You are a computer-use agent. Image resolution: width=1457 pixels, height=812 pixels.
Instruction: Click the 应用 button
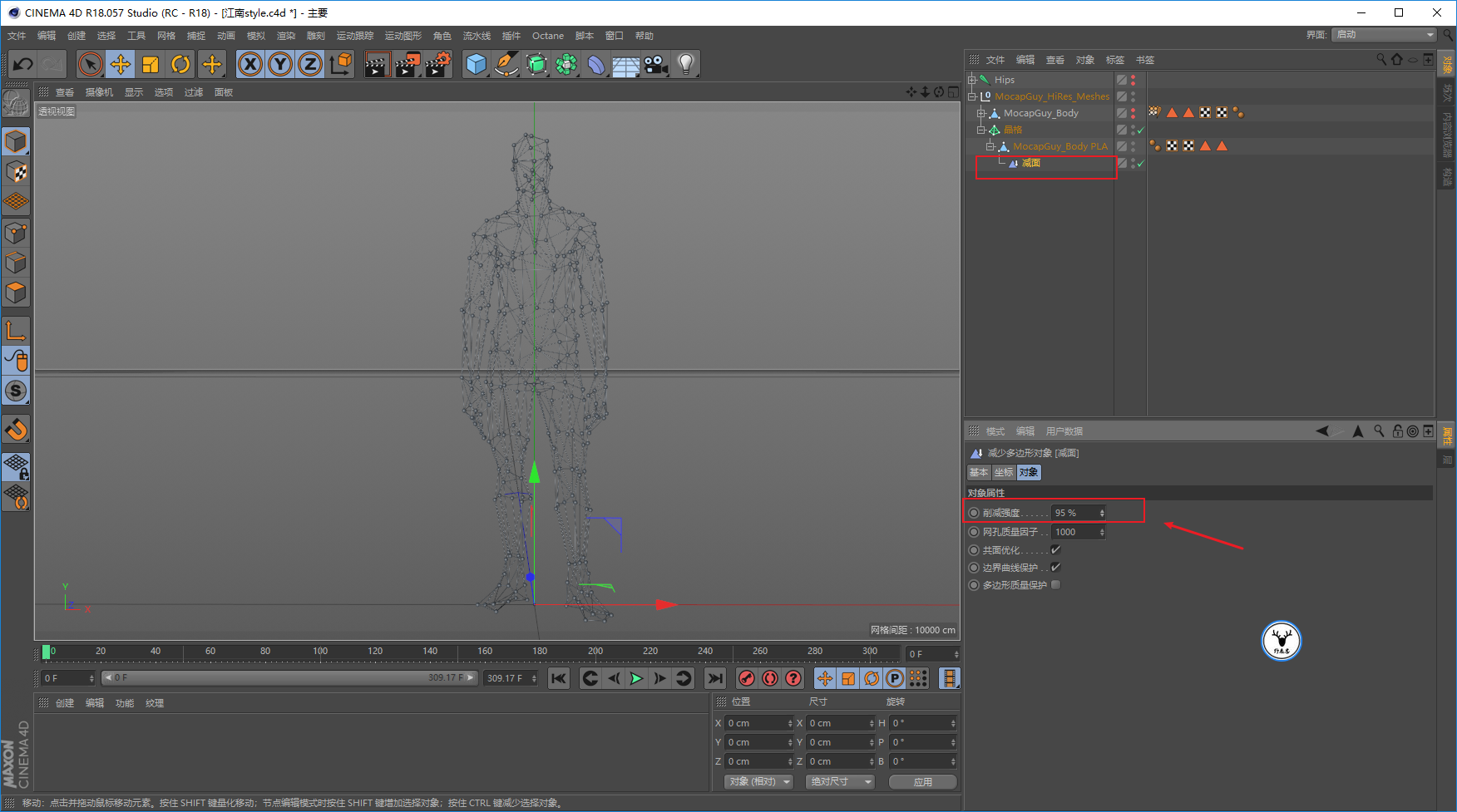(923, 781)
